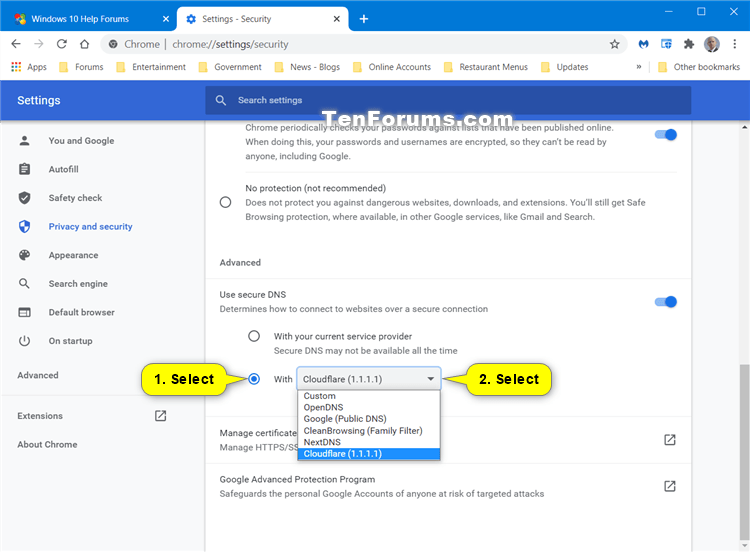750x552 pixels.
Task: Open the Restaurant Menus bookmark folder
Action: 486,67
